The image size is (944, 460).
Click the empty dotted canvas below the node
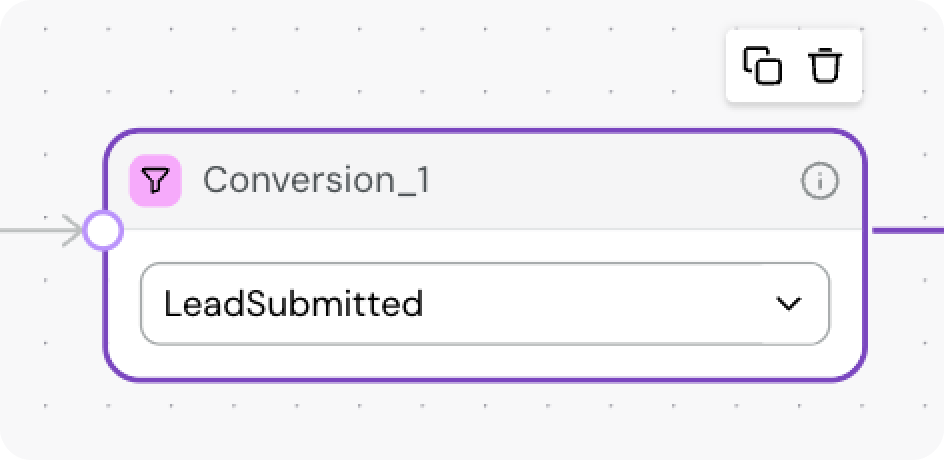pos(480,422)
